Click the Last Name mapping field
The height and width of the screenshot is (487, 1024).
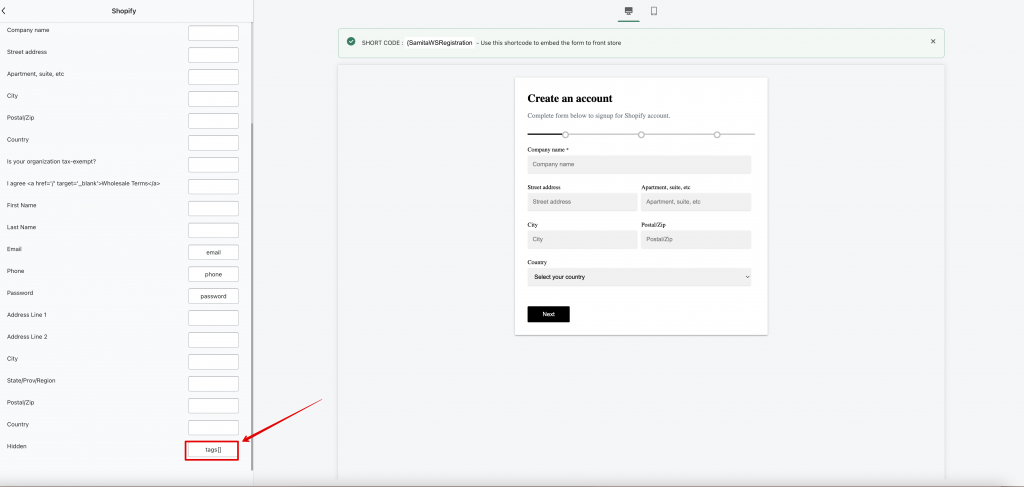tap(214, 230)
